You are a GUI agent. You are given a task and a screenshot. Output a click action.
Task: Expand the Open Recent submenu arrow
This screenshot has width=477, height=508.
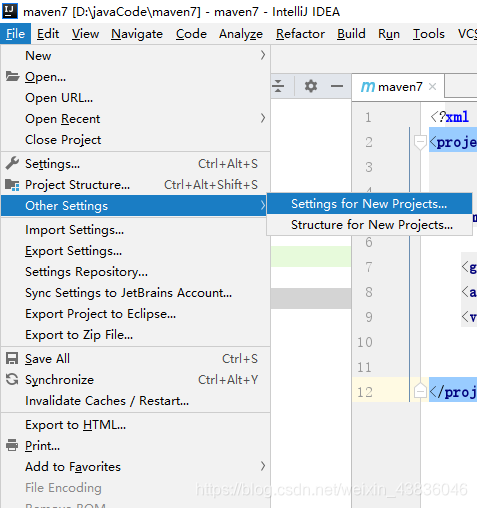[263, 118]
